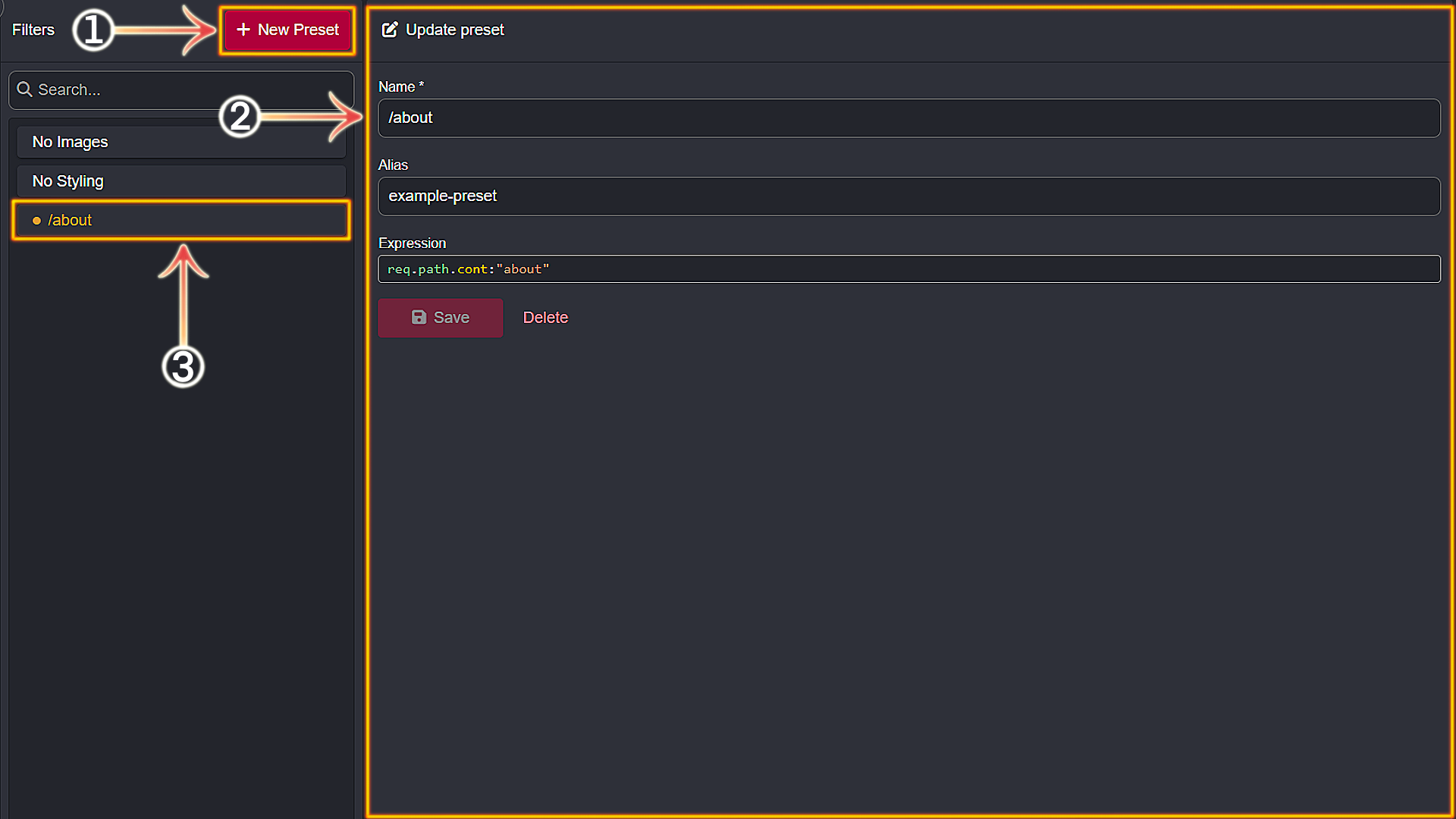Select the search input field
This screenshot has height=819, width=1456.
tap(181, 89)
